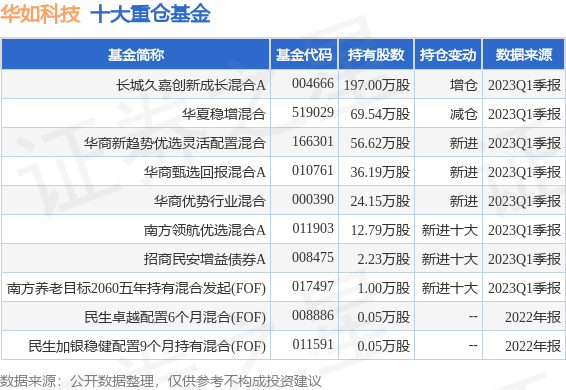The width and height of the screenshot is (566, 390).
Task: Select fund name 招商民安增益债券A
Action: tap(205, 259)
